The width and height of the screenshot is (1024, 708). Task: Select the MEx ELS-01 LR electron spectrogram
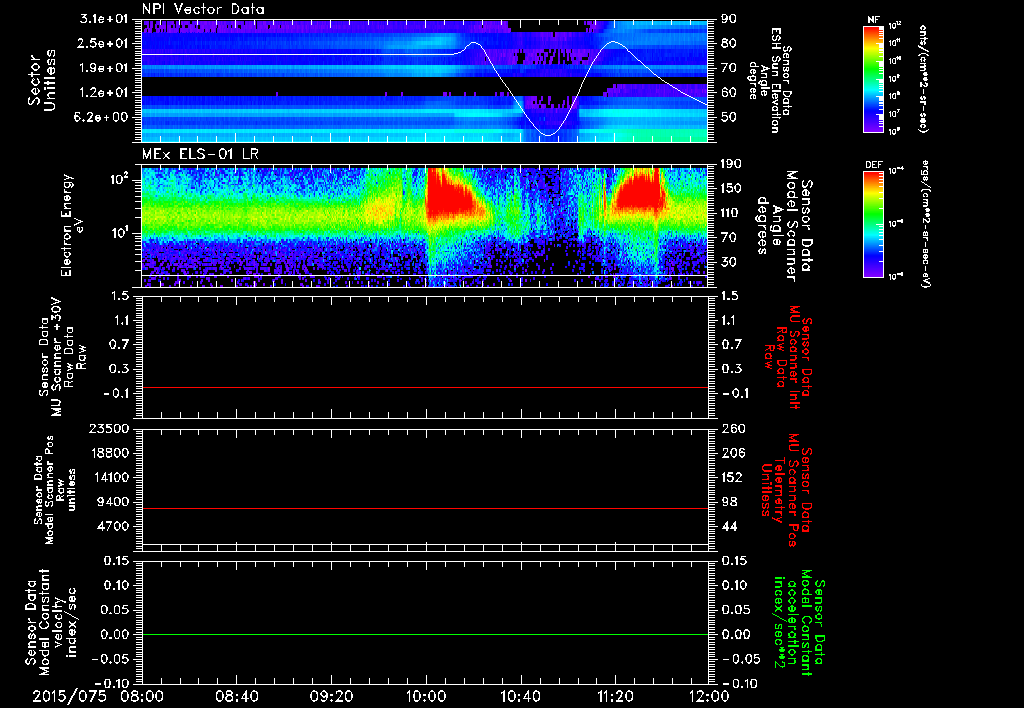point(424,226)
